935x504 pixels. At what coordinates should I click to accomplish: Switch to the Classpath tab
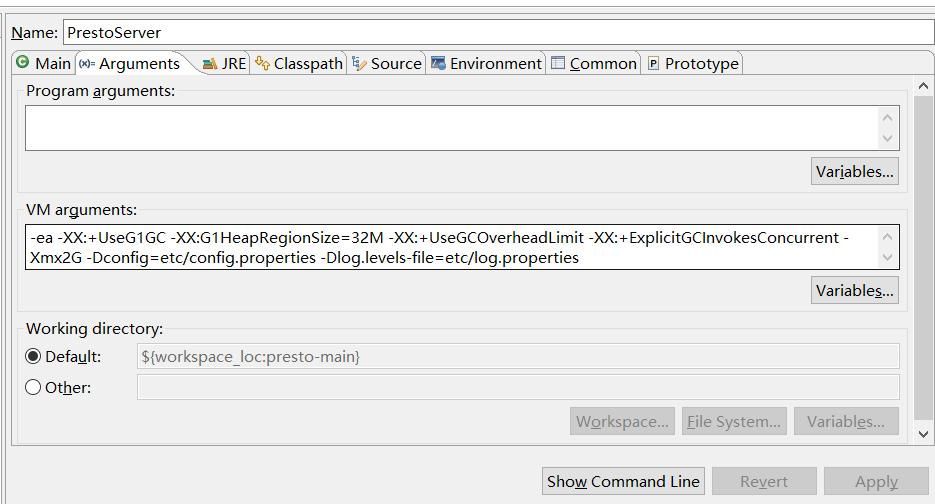point(299,63)
